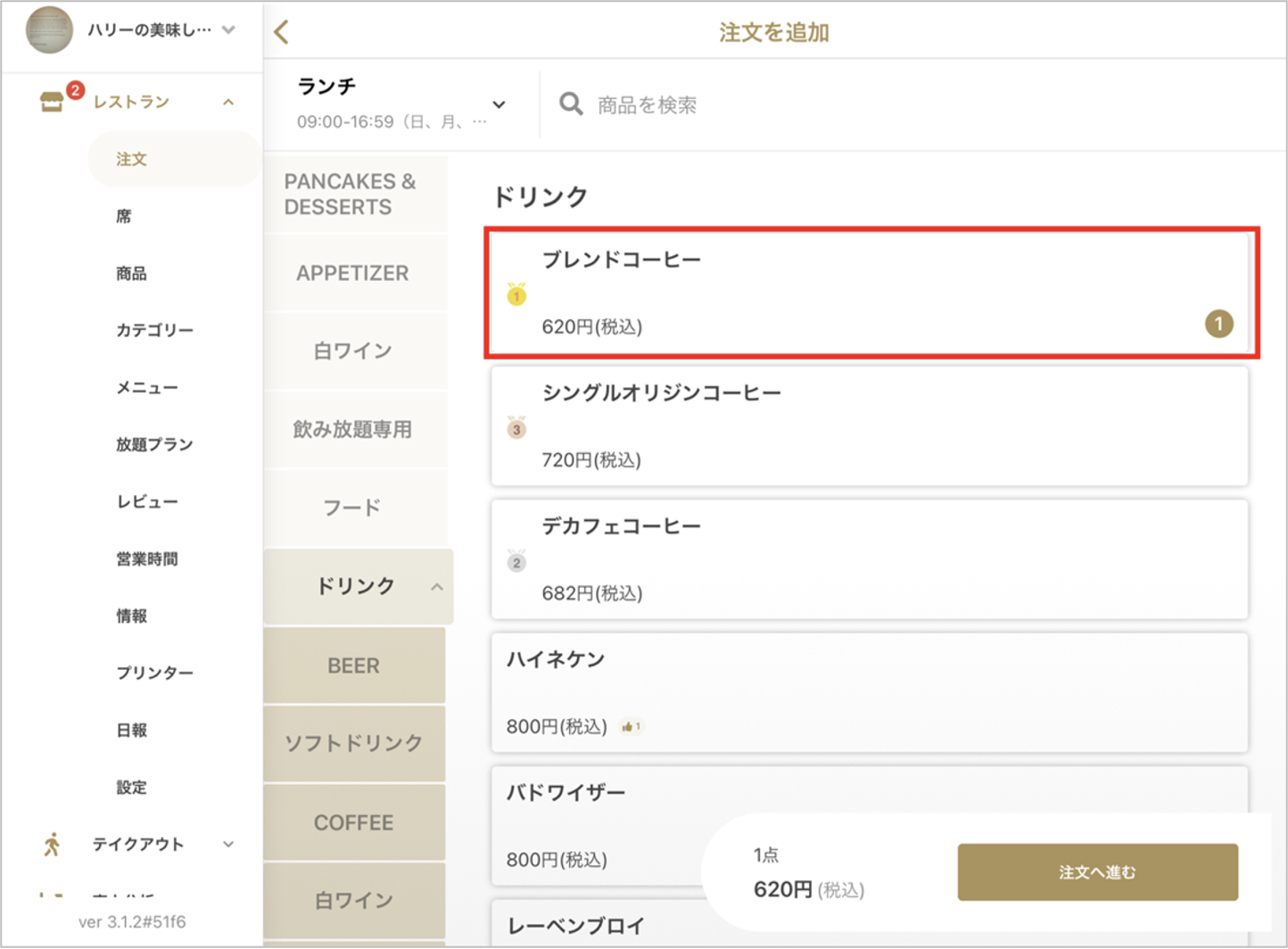The height and width of the screenshot is (949, 1288).
Task: Click the restaurant store icon in sidebar
Action: click(x=52, y=102)
